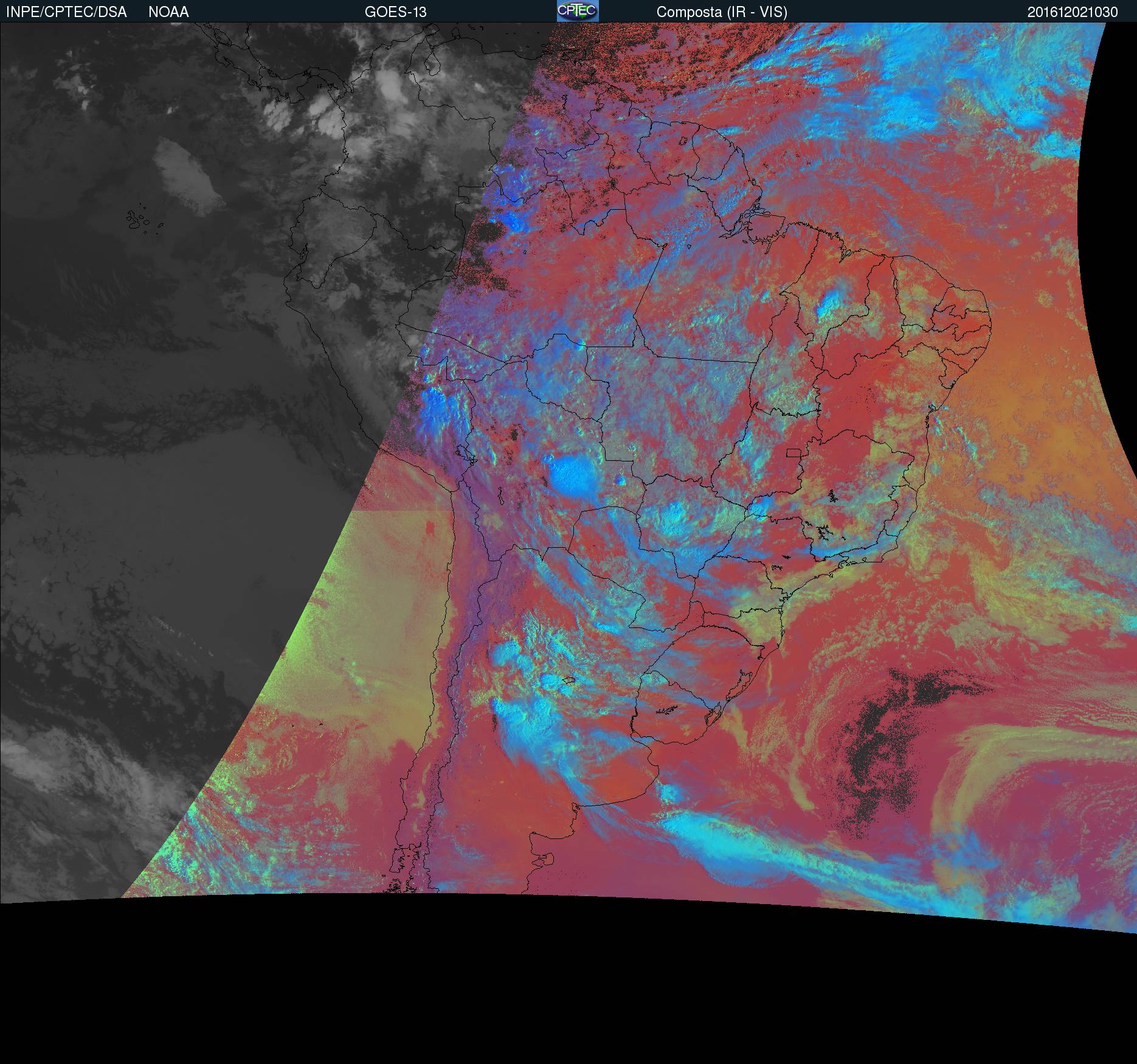Click the CPTEC logo in the header

577,11
